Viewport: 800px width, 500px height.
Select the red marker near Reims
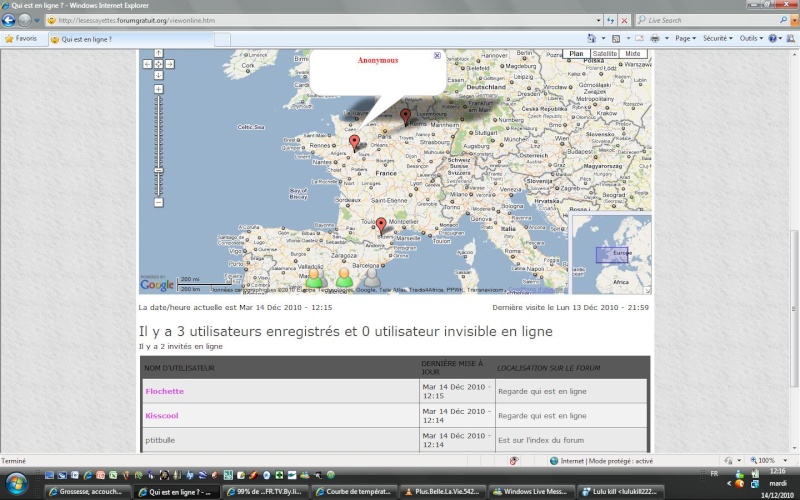(x=406, y=117)
